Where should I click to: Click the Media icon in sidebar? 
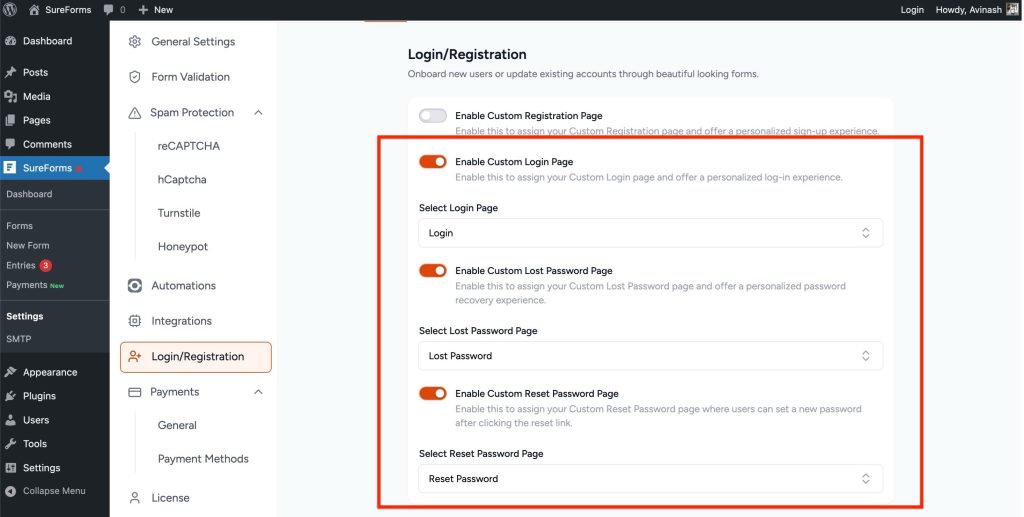(x=10, y=96)
